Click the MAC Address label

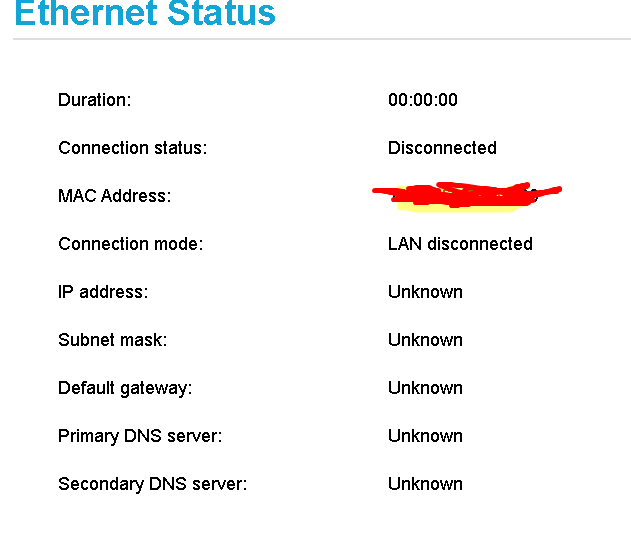(x=114, y=196)
